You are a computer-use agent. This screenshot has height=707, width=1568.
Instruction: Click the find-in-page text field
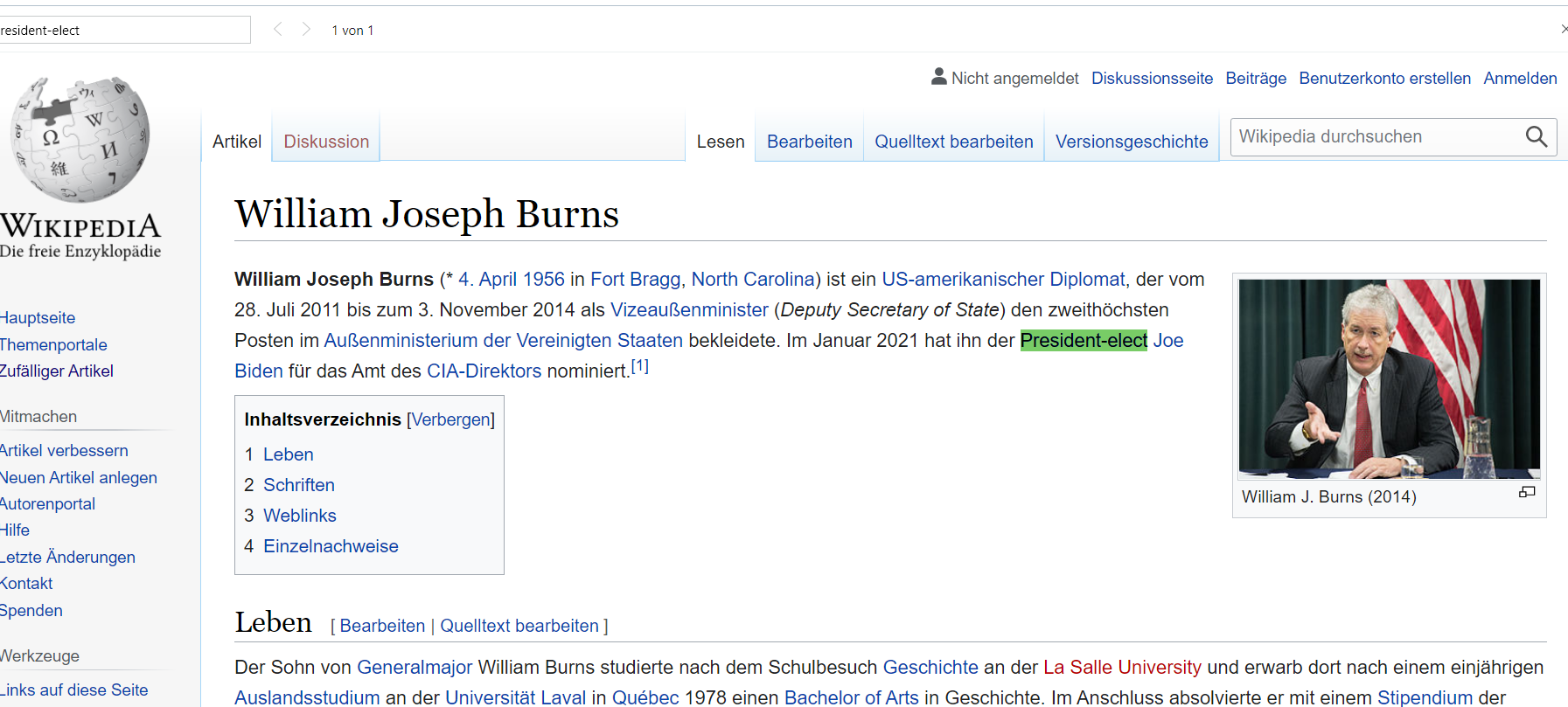click(122, 30)
